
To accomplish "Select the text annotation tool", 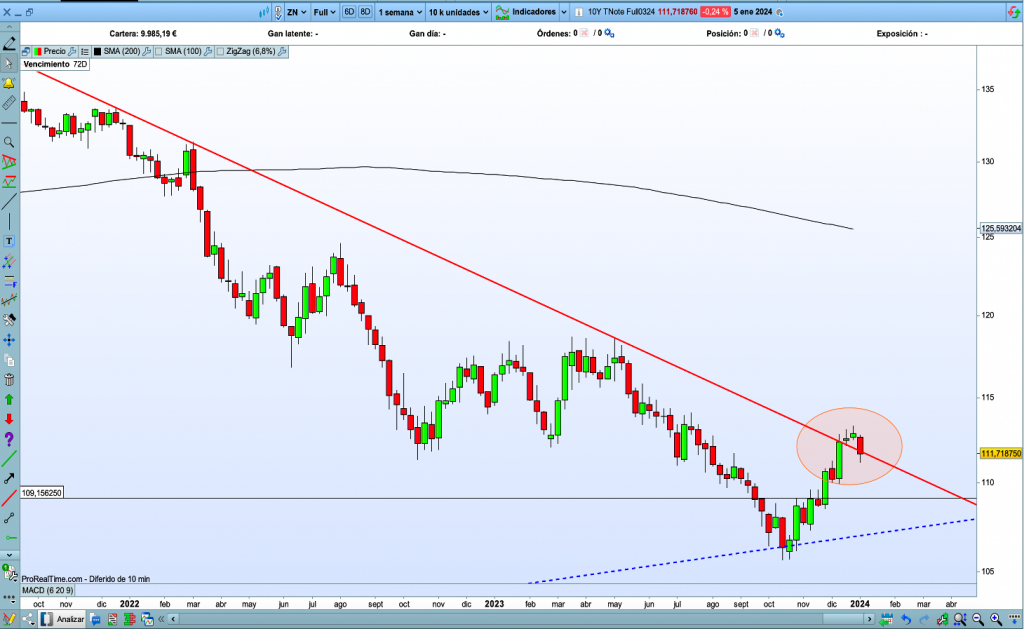I will 9,241.
